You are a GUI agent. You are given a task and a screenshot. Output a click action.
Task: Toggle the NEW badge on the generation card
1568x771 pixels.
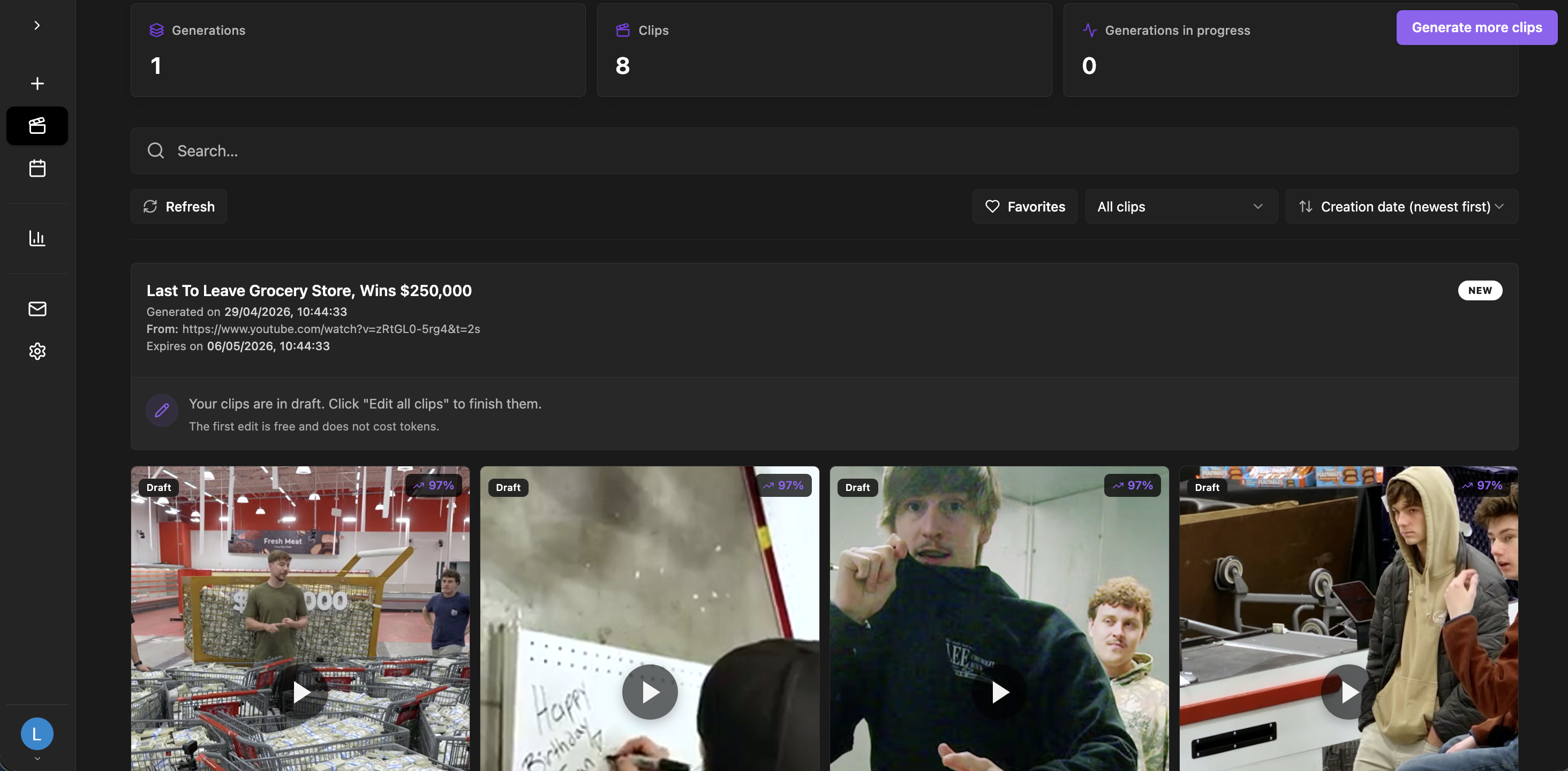pos(1480,290)
